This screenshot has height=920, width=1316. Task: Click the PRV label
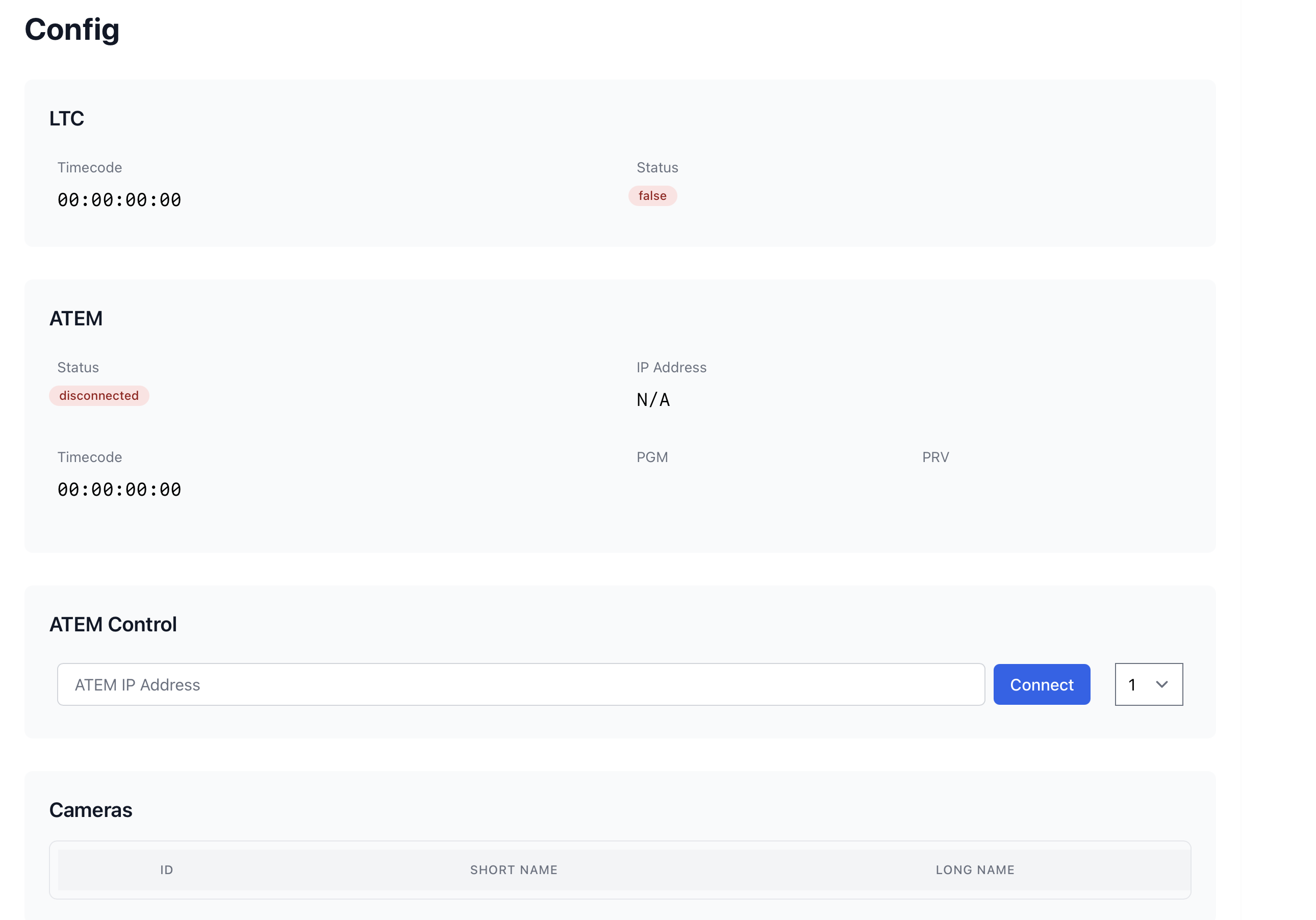[935, 457]
